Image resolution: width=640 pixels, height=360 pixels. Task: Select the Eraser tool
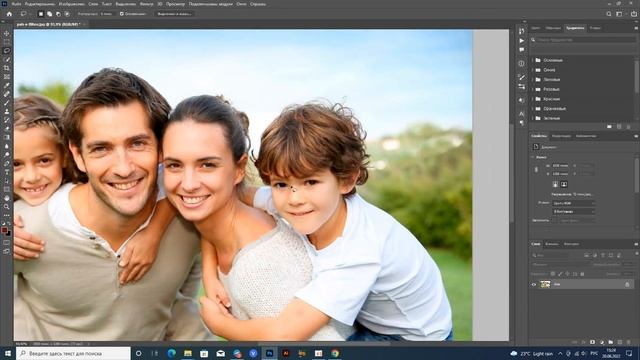coord(7,129)
